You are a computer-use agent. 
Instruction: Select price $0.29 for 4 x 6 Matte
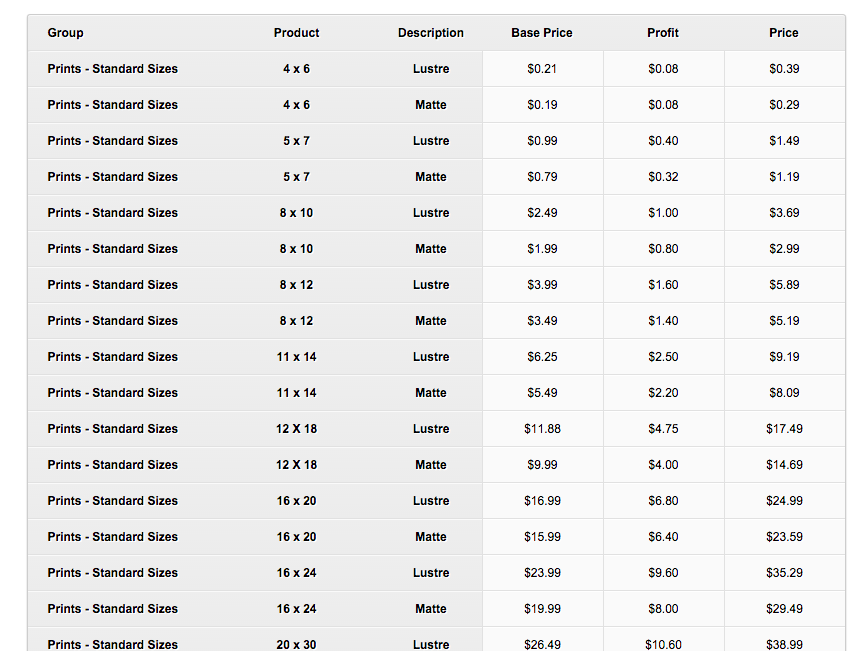click(784, 105)
